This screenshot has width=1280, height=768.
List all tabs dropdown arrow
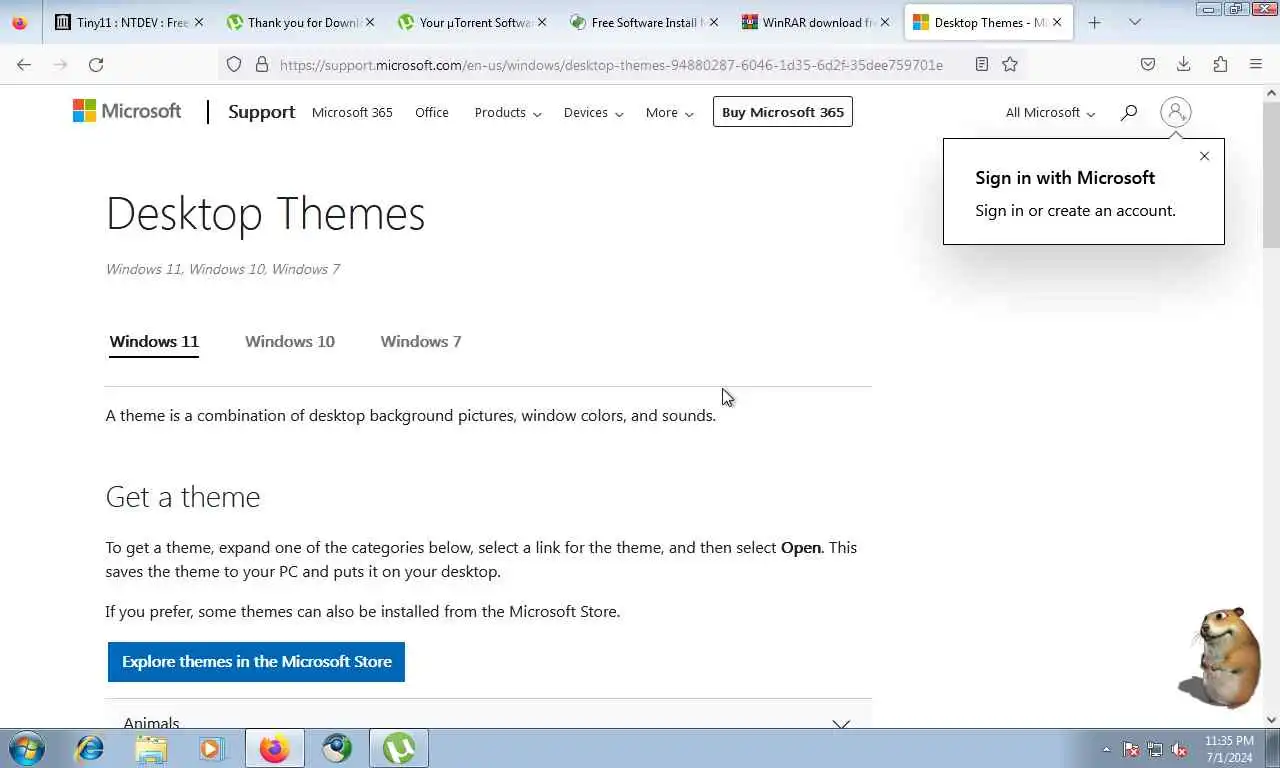1135,22
